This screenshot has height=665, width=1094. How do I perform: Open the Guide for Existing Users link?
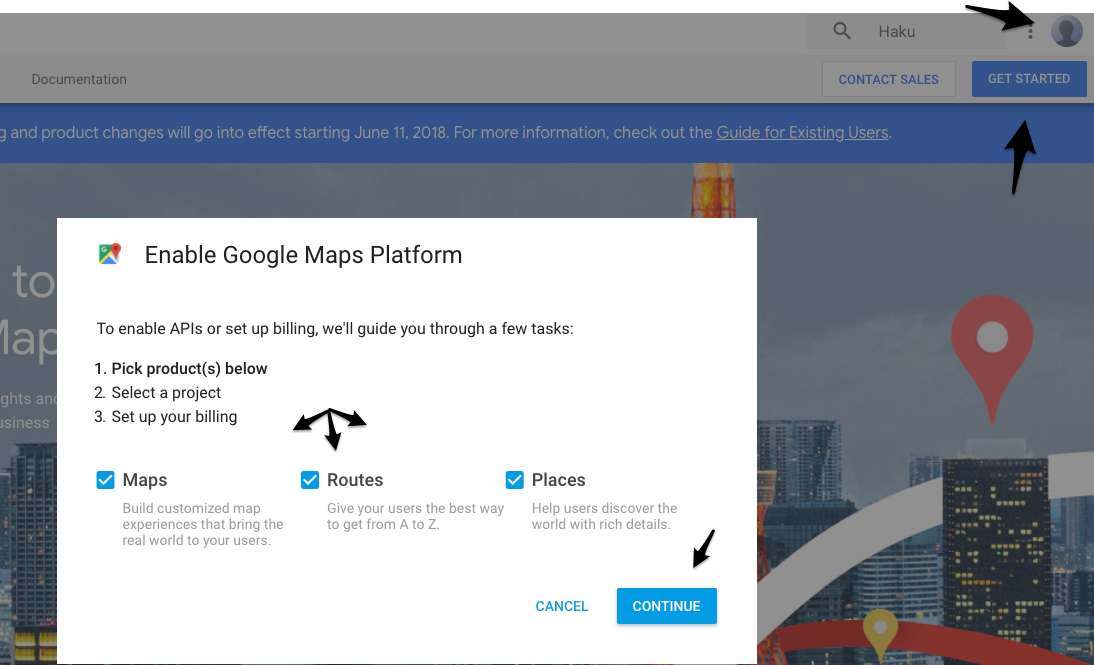coord(802,132)
